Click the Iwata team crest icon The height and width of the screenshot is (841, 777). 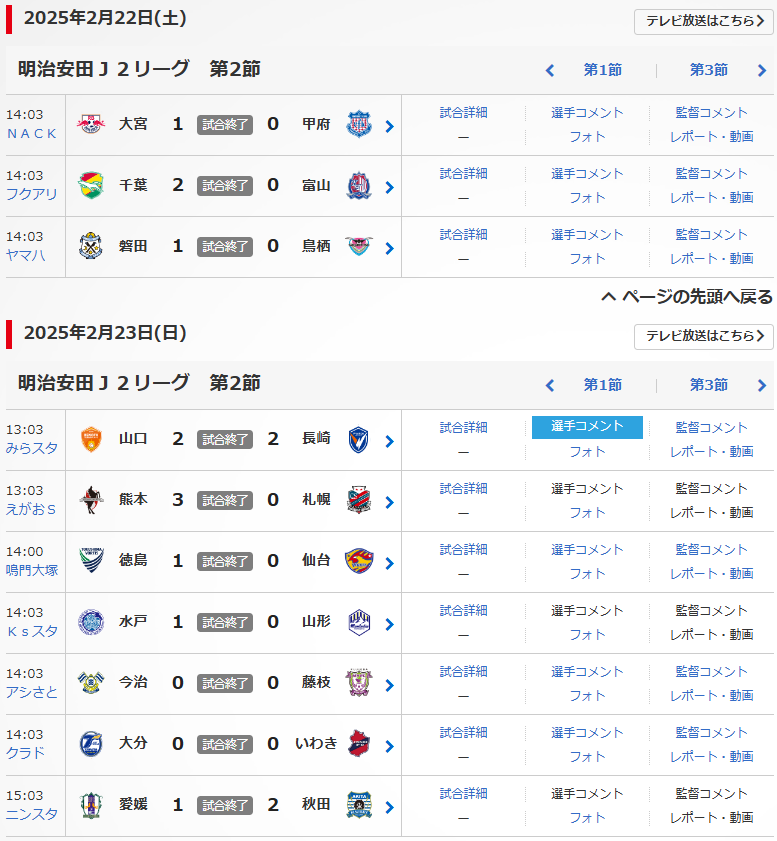coord(91,247)
